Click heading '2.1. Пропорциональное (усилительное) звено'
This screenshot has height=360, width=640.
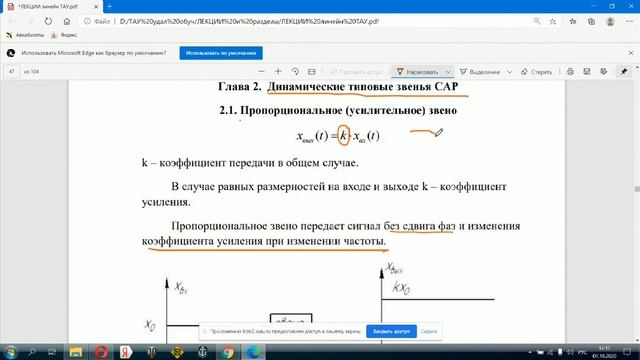pyautogui.click(x=338, y=110)
